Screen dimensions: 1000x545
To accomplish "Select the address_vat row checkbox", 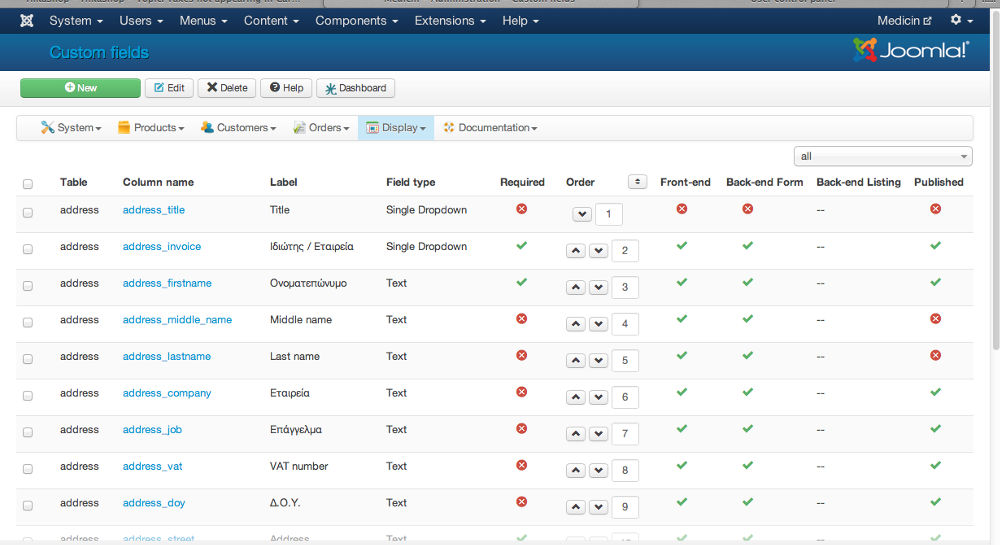I will (28, 468).
